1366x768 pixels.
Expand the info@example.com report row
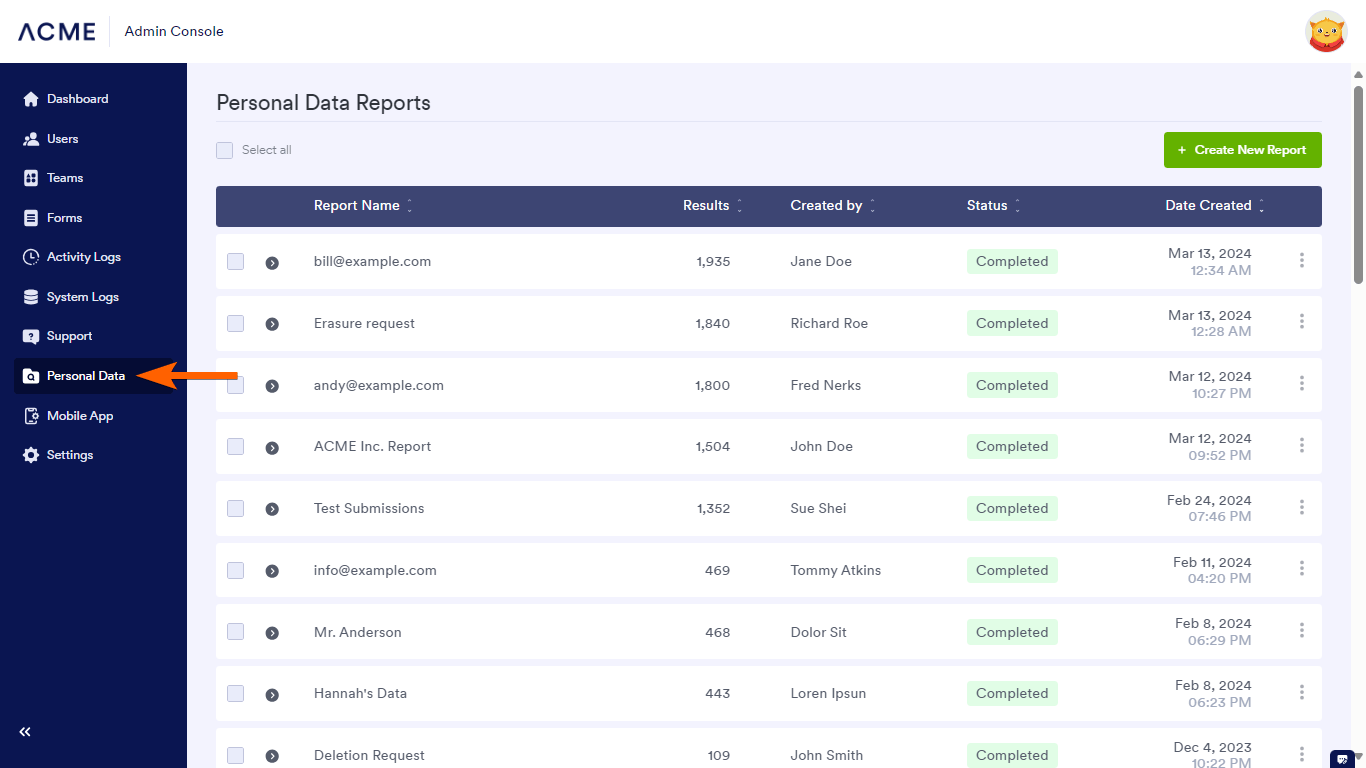pos(272,571)
